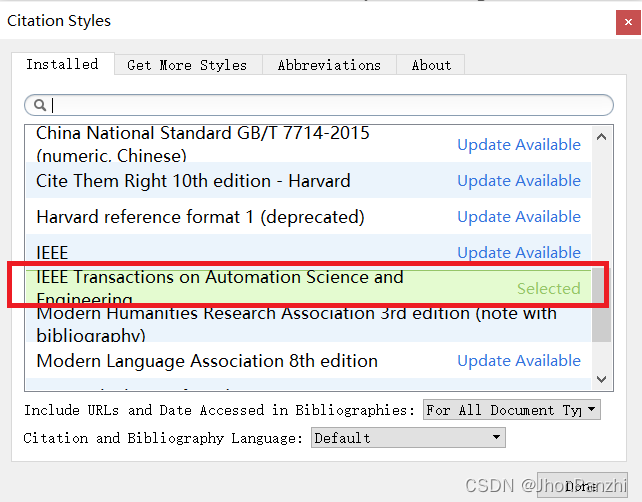Update Harvard reference format 1 style
The width and height of the screenshot is (642, 502).
tap(519, 217)
